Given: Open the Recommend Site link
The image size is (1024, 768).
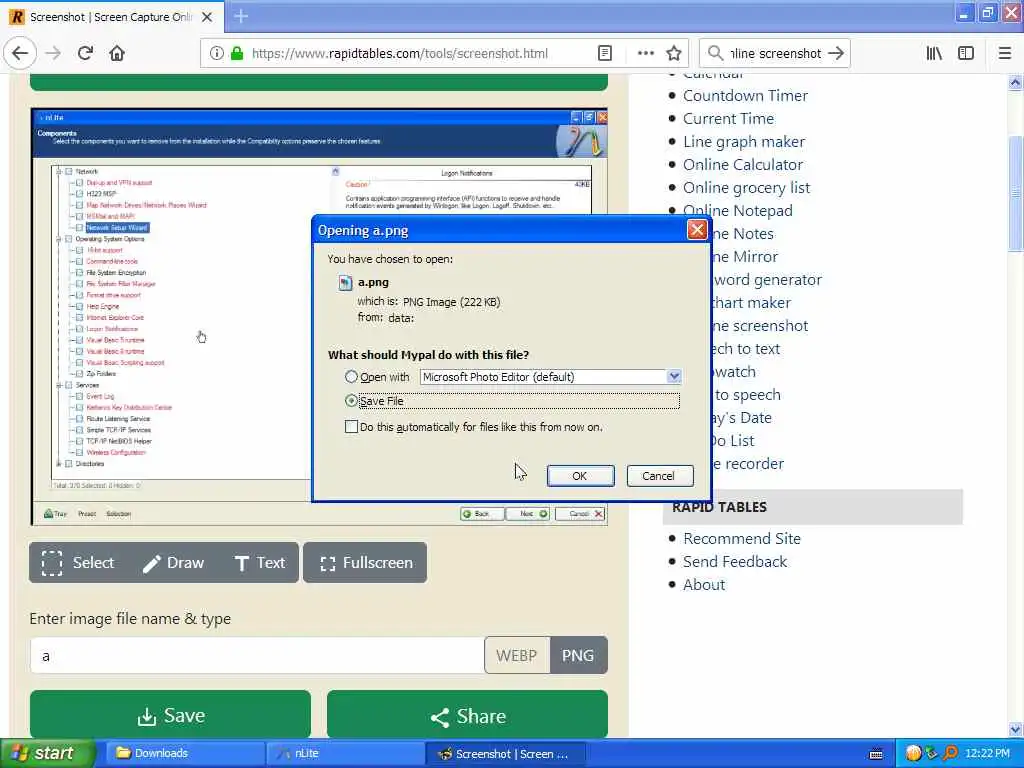Looking at the screenshot, I should click(x=742, y=538).
